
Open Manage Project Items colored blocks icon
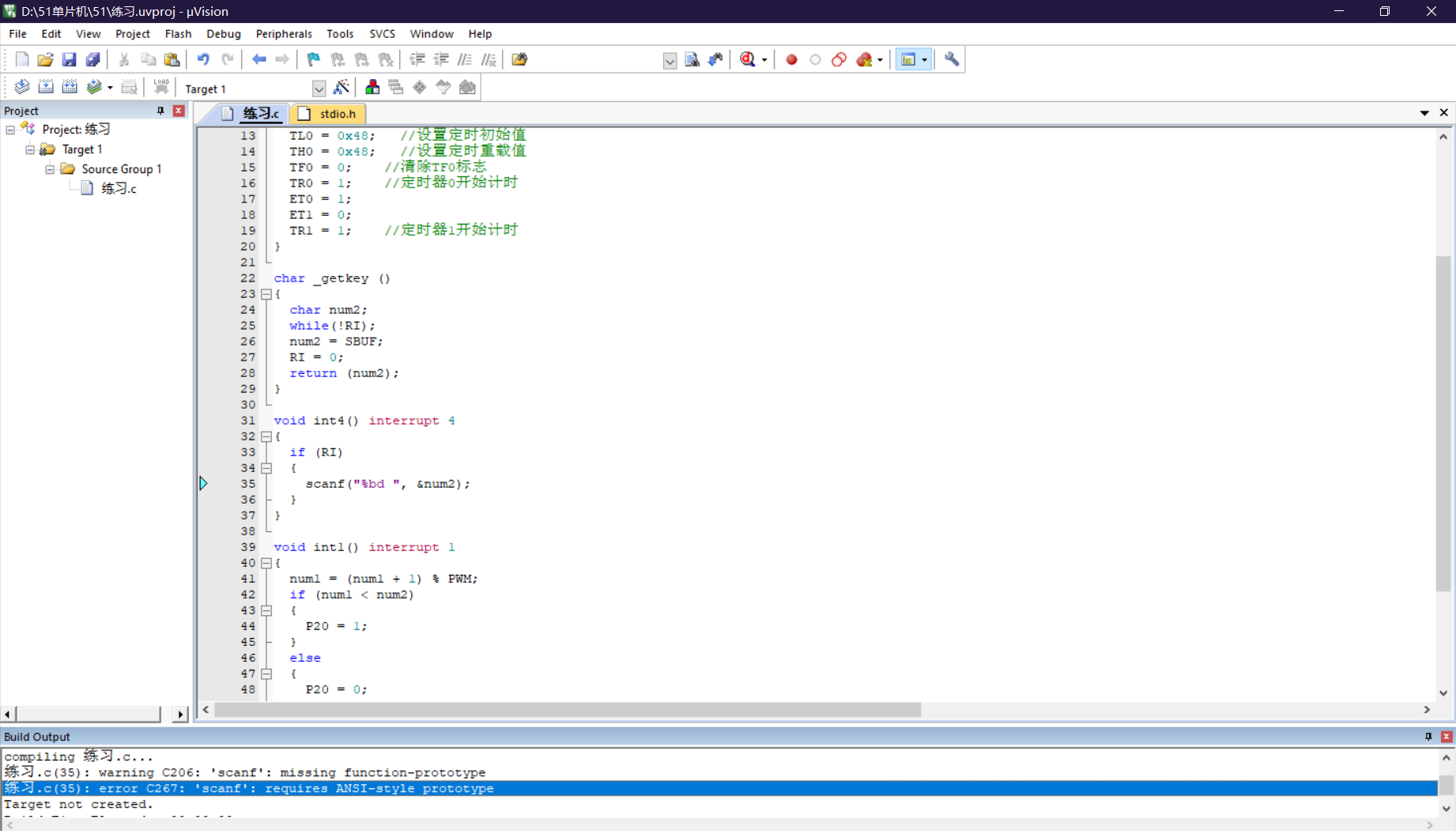tap(372, 87)
